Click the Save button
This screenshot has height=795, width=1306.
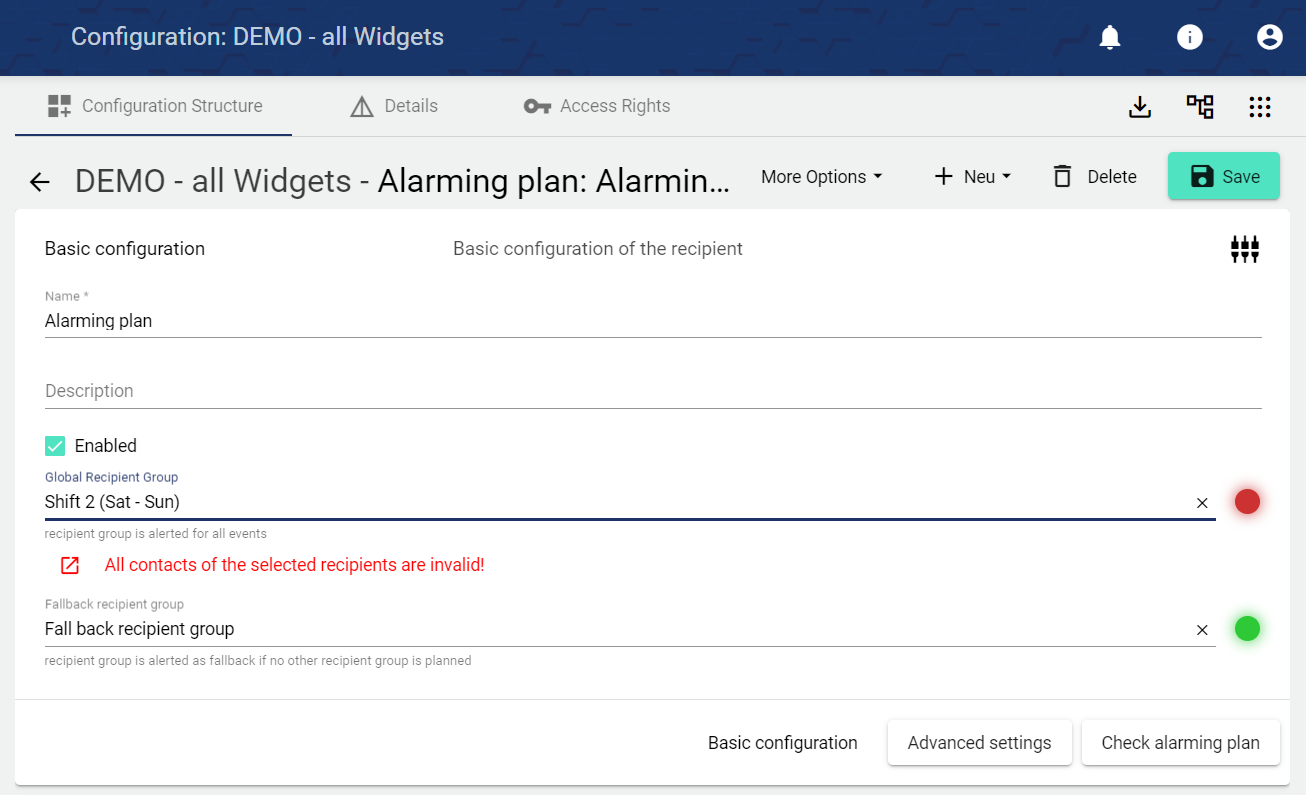pos(1224,177)
